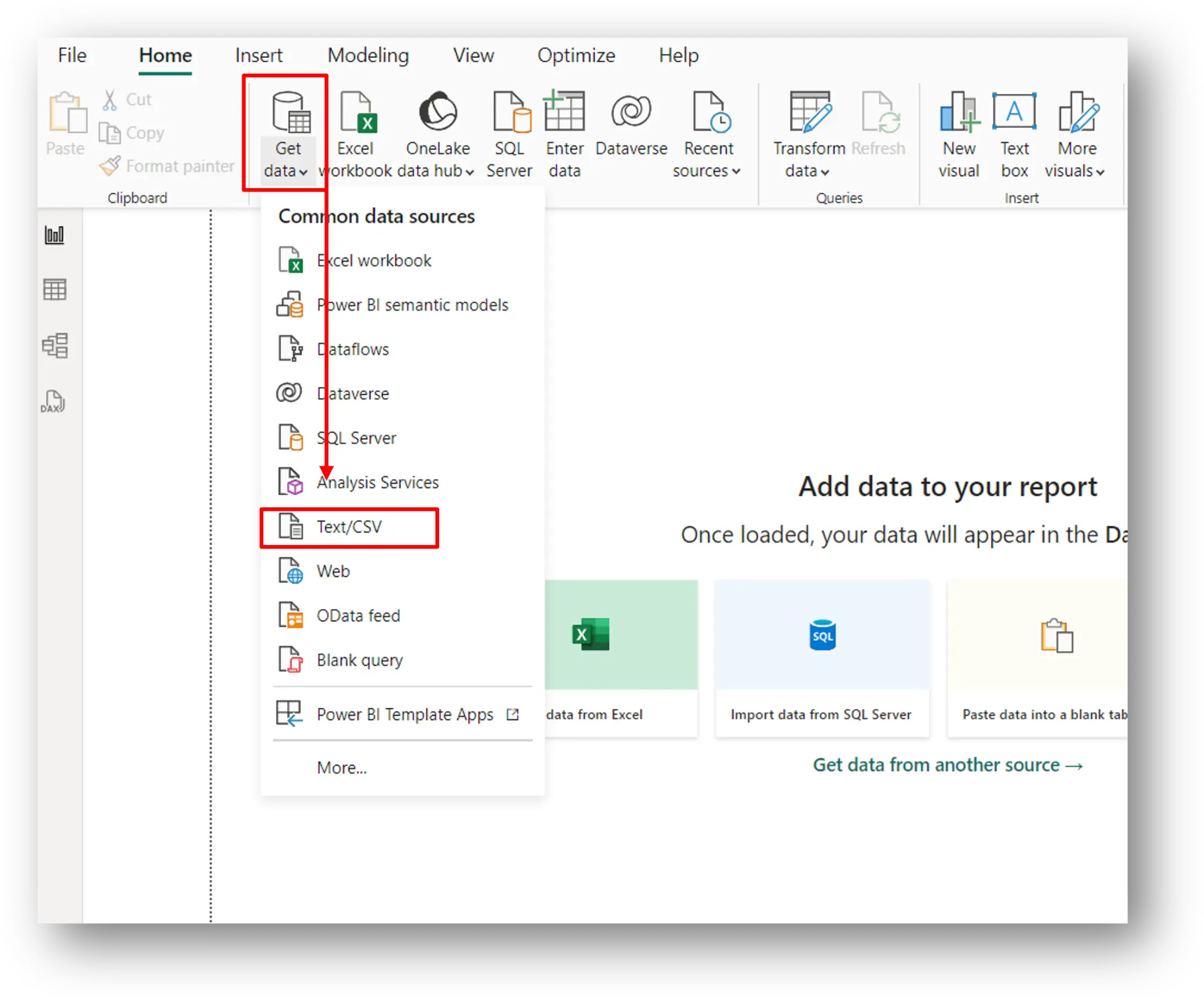Open the OneLake data hub
Image resolution: width=1204 pixels, height=1000 pixels.
point(437,132)
